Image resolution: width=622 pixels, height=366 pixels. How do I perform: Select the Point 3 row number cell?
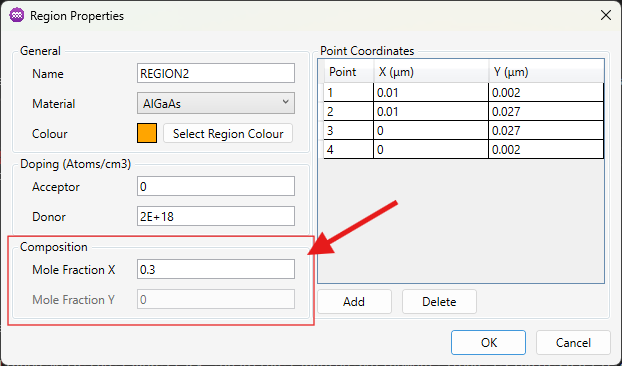pos(349,130)
